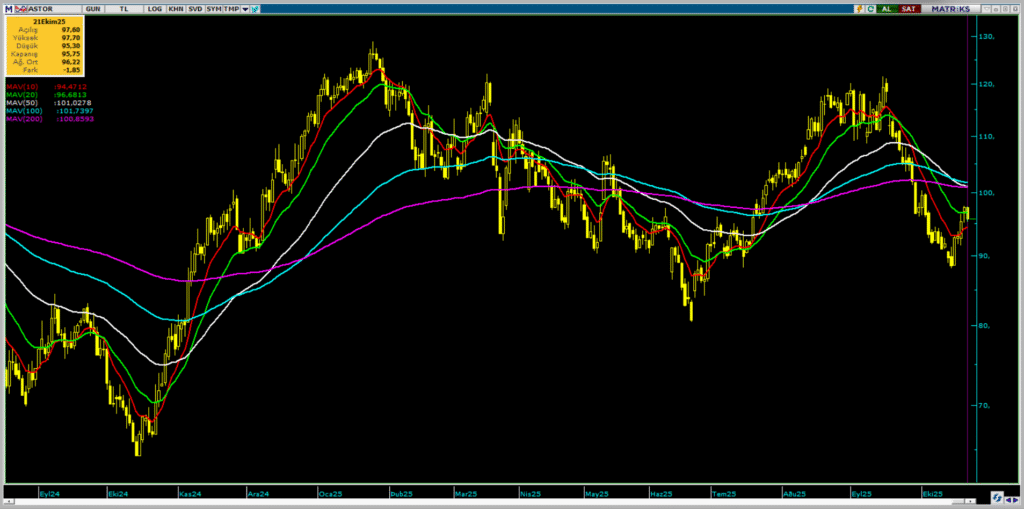Open the TL currency selector
1024x509 pixels.
[123, 8]
